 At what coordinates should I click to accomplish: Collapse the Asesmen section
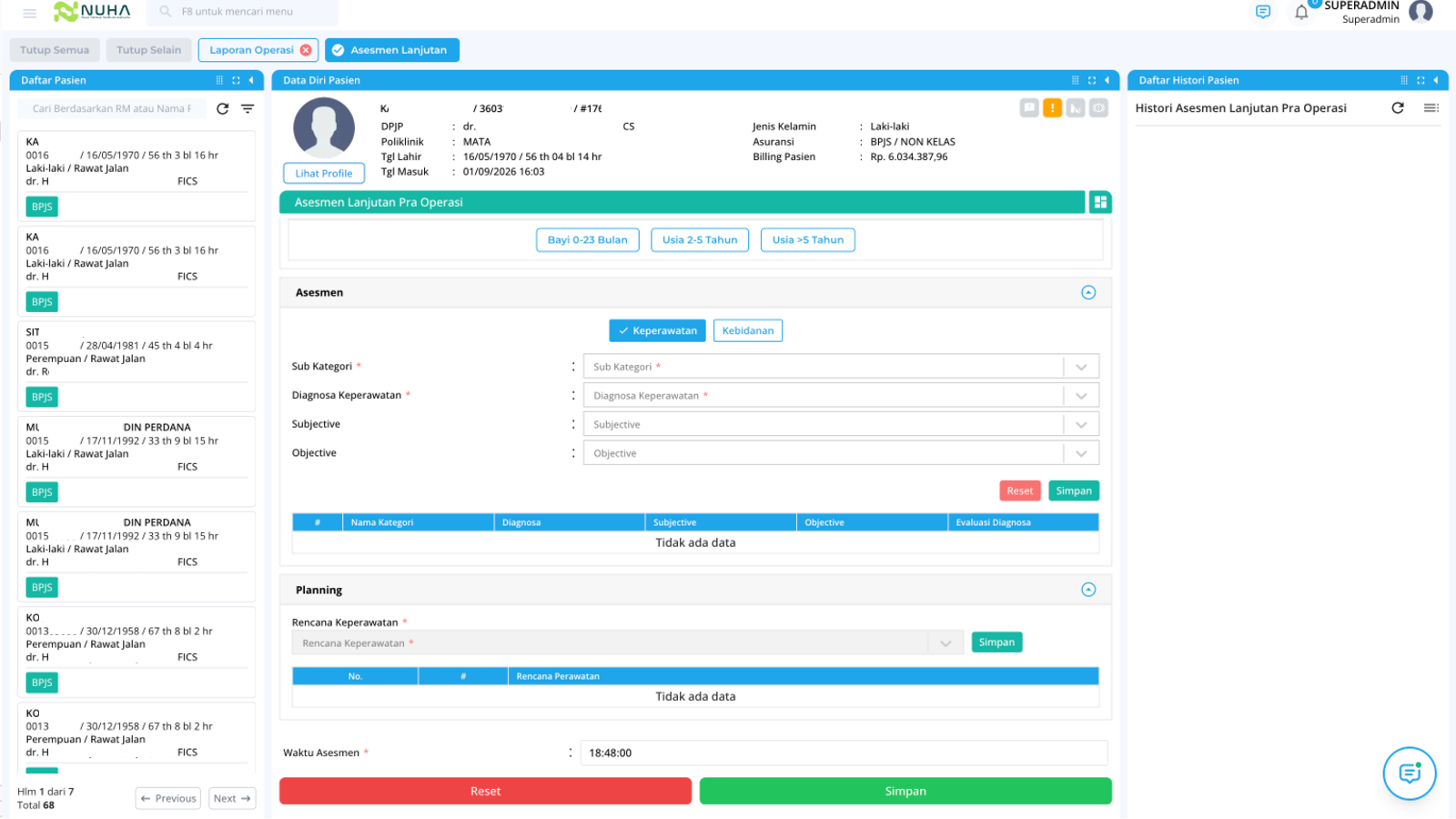point(1088,292)
